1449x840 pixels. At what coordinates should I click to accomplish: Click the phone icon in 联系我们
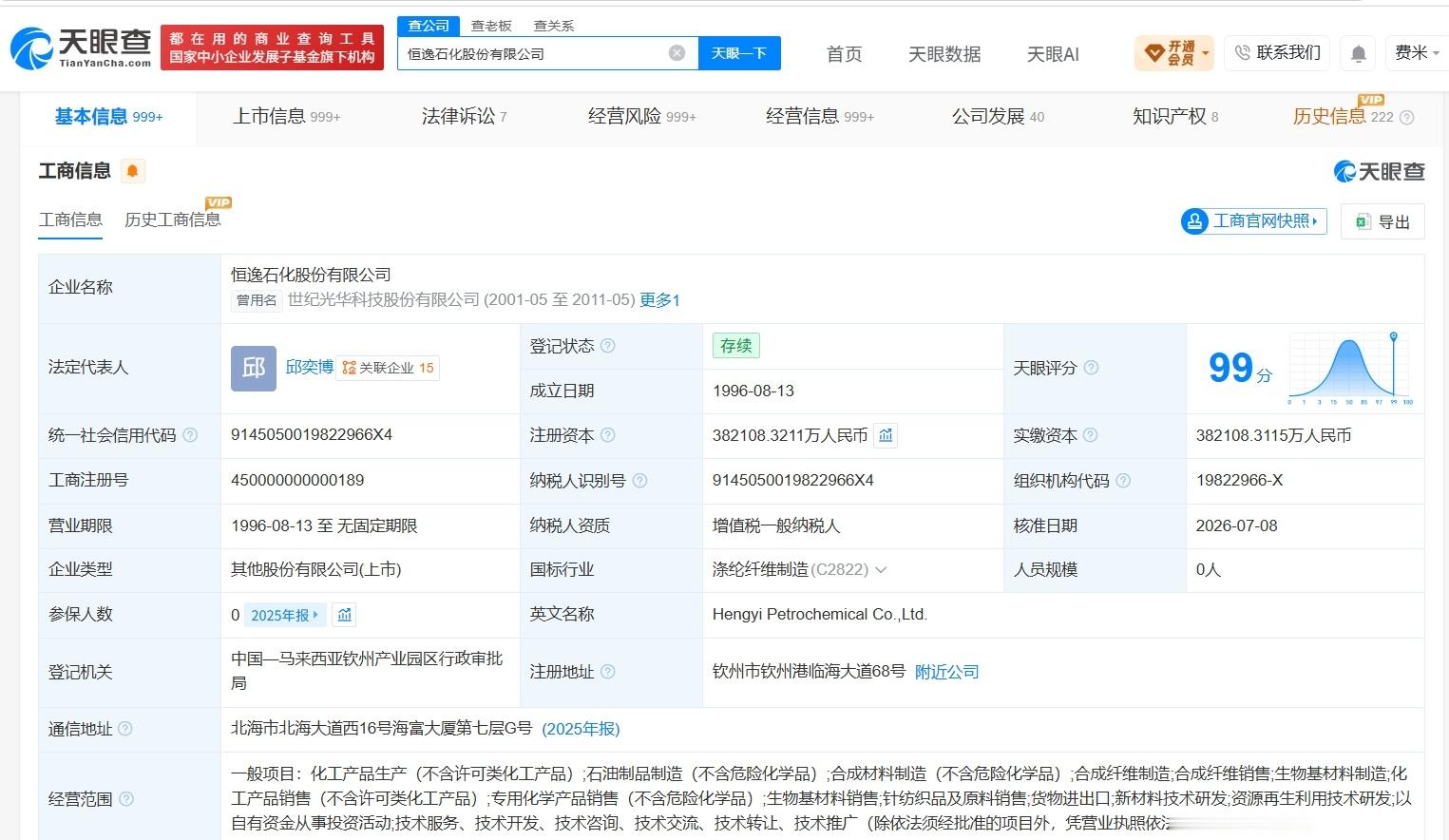(1242, 53)
